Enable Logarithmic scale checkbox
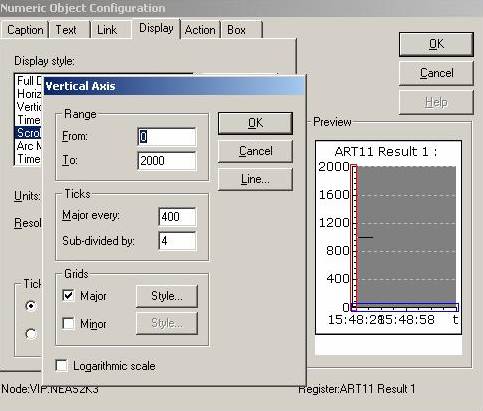The height and width of the screenshot is (411, 483). pyautogui.click(x=61, y=366)
